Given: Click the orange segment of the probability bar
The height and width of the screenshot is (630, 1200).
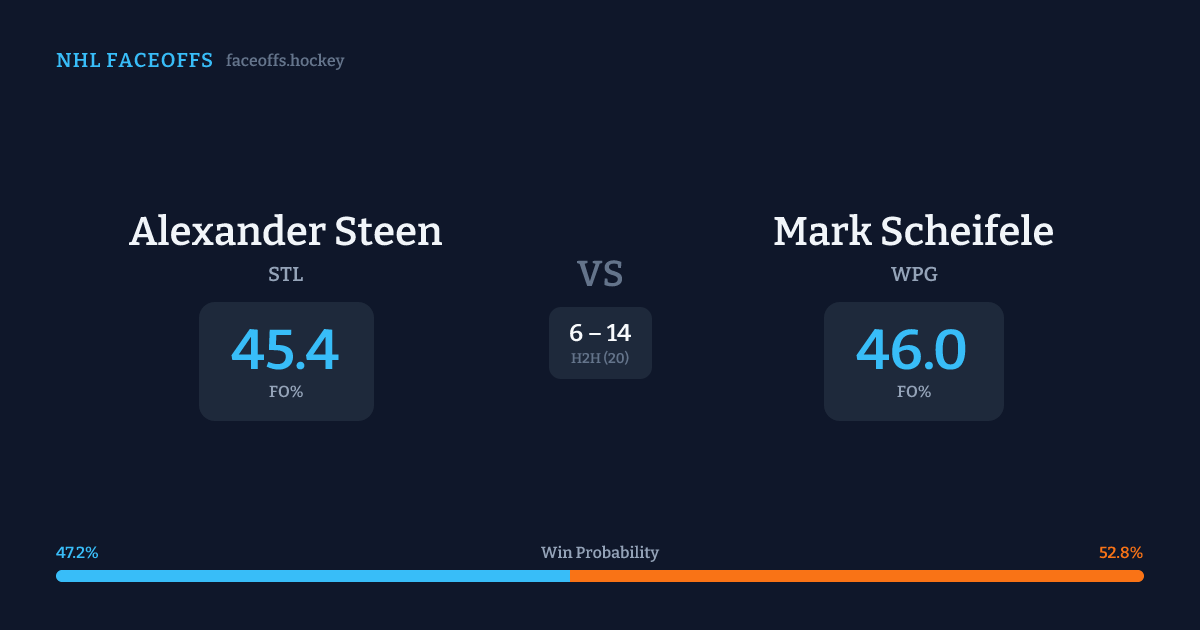Looking at the screenshot, I should [x=856, y=576].
